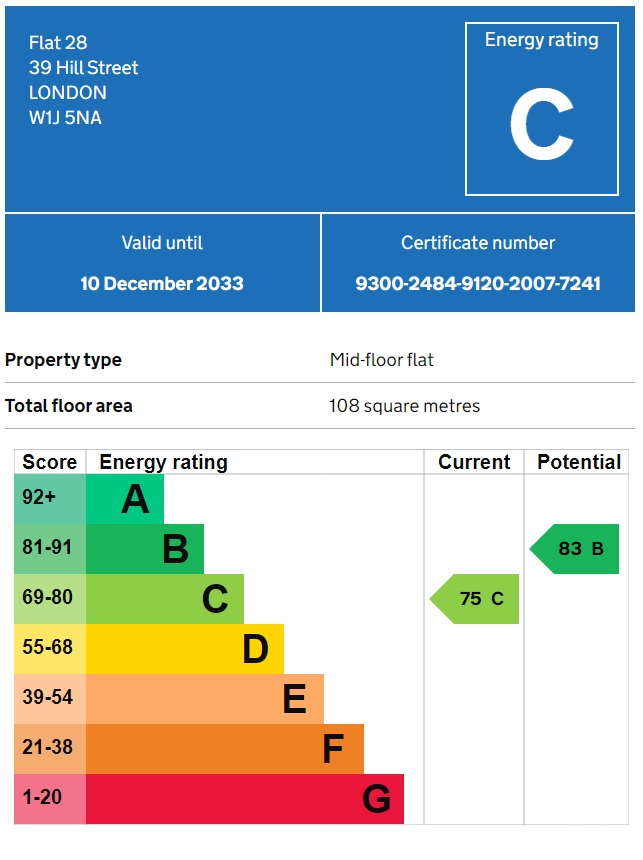
Task: Select the Potential column header
Action: [579, 462]
